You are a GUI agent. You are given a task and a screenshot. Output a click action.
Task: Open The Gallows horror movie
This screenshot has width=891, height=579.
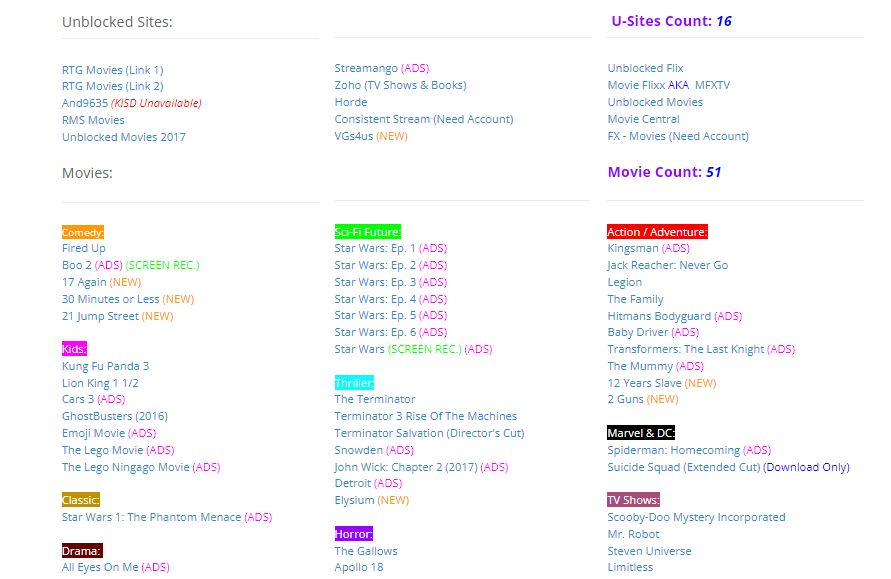366,551
